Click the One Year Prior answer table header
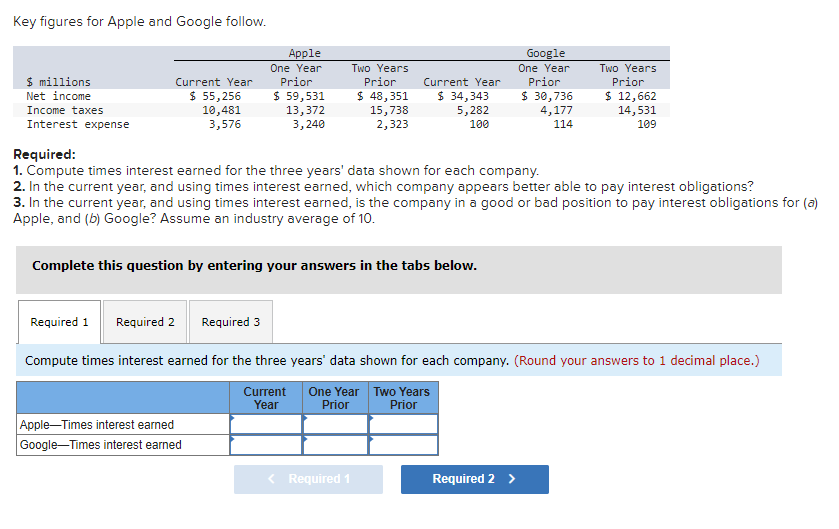839x529 pixels. [x=334, y=398]
